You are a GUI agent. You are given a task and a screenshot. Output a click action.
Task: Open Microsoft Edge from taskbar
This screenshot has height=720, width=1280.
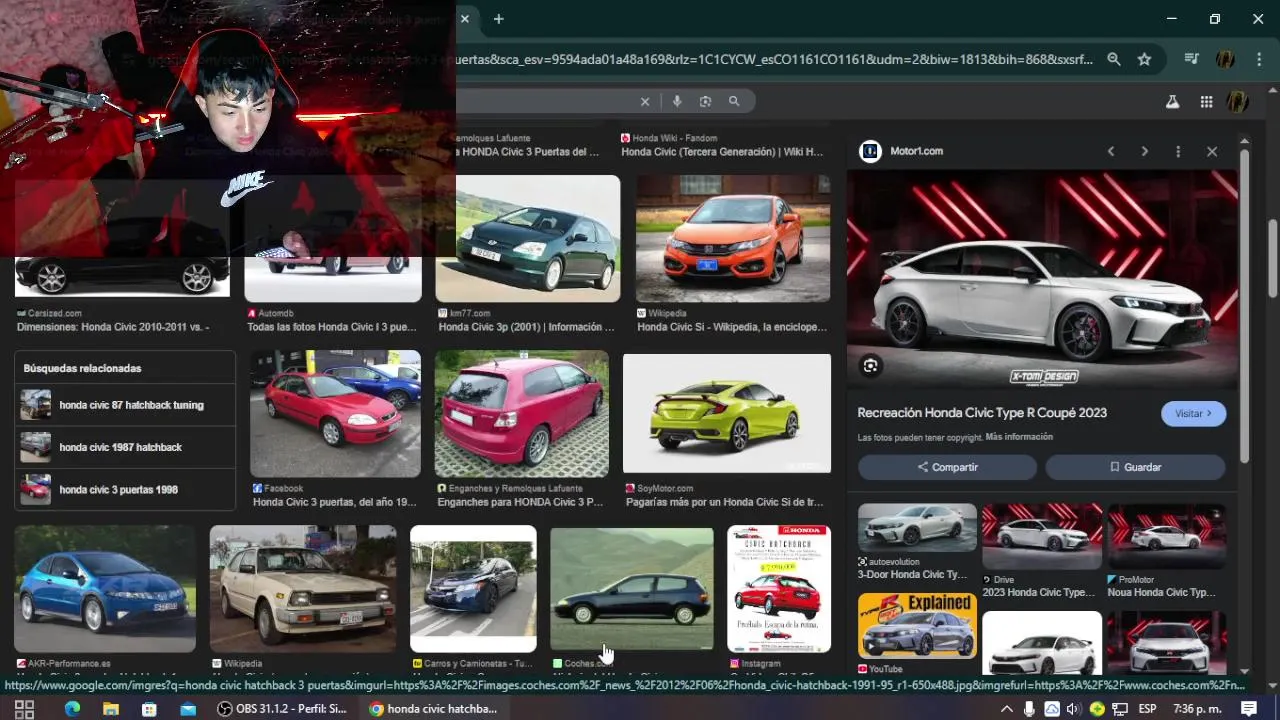click(72, 709)
